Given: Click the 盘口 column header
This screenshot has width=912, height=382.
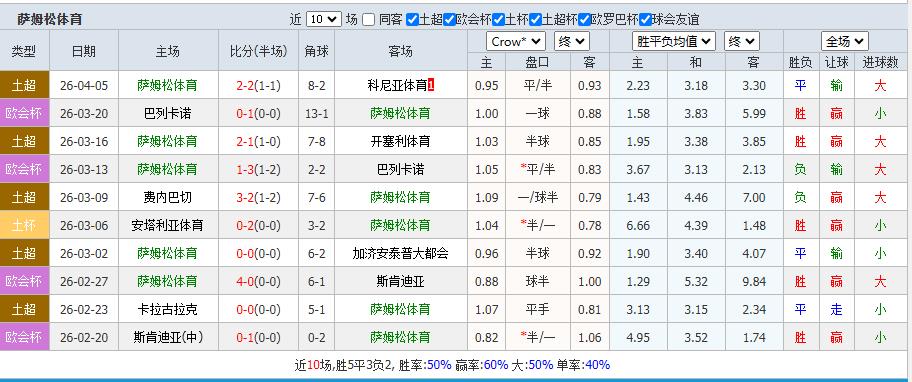Looking at the screenshot, I should click(x=537, y=62).
